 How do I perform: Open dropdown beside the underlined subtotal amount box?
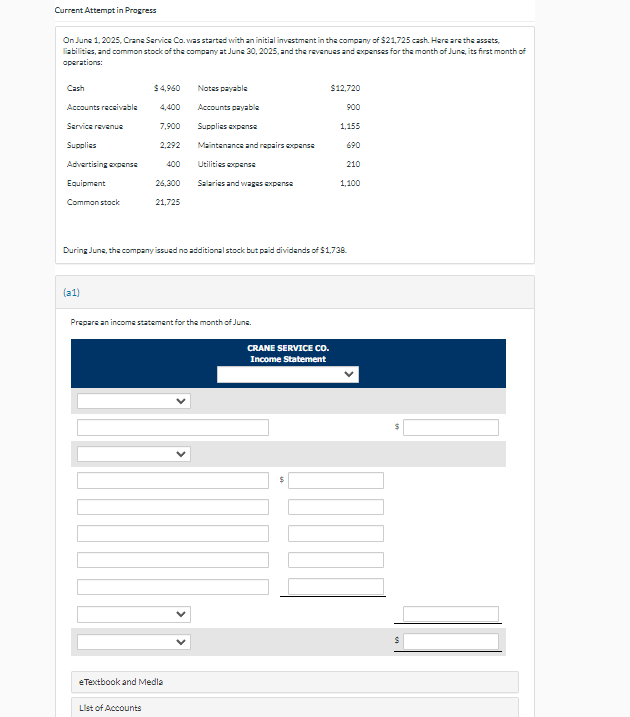coord(134,614)
